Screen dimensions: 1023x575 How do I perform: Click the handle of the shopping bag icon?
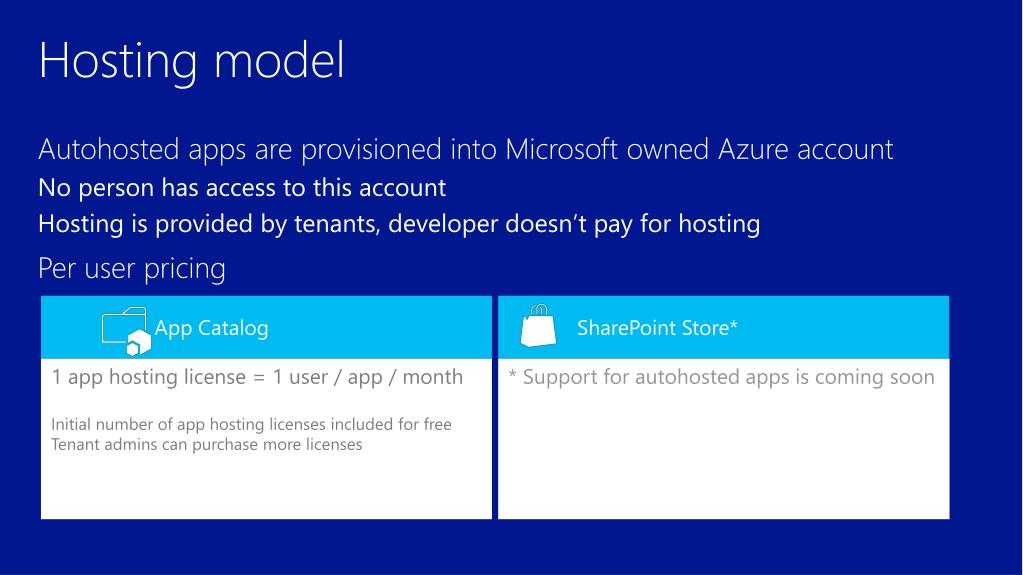[539, 309]
